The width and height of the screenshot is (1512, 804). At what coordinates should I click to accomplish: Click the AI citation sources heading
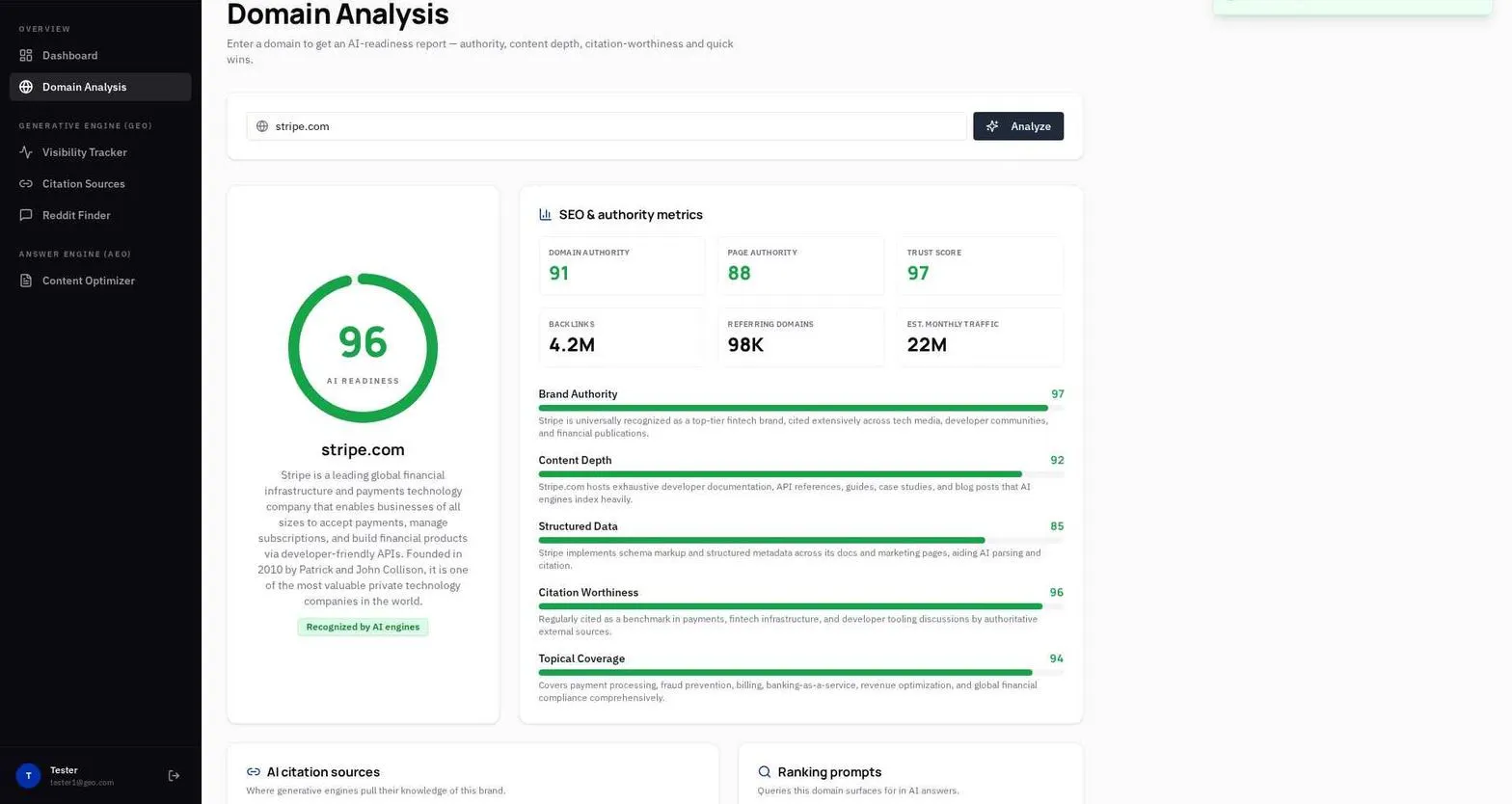323,772
